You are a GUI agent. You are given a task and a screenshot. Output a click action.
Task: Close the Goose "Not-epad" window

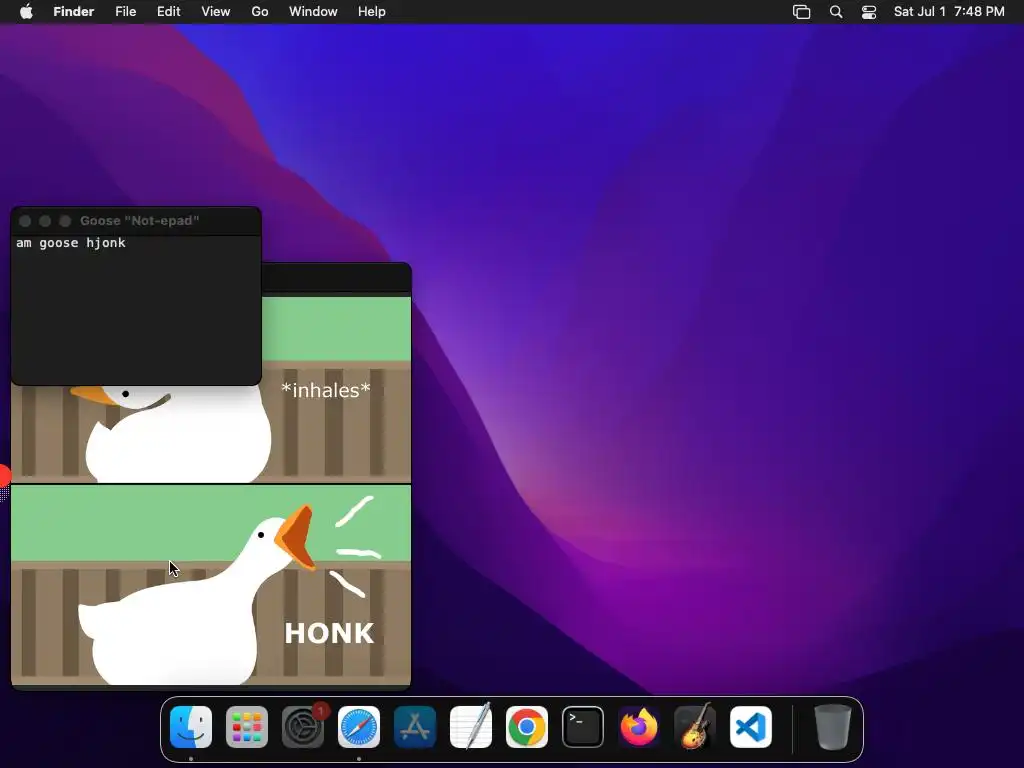point(25,221)
